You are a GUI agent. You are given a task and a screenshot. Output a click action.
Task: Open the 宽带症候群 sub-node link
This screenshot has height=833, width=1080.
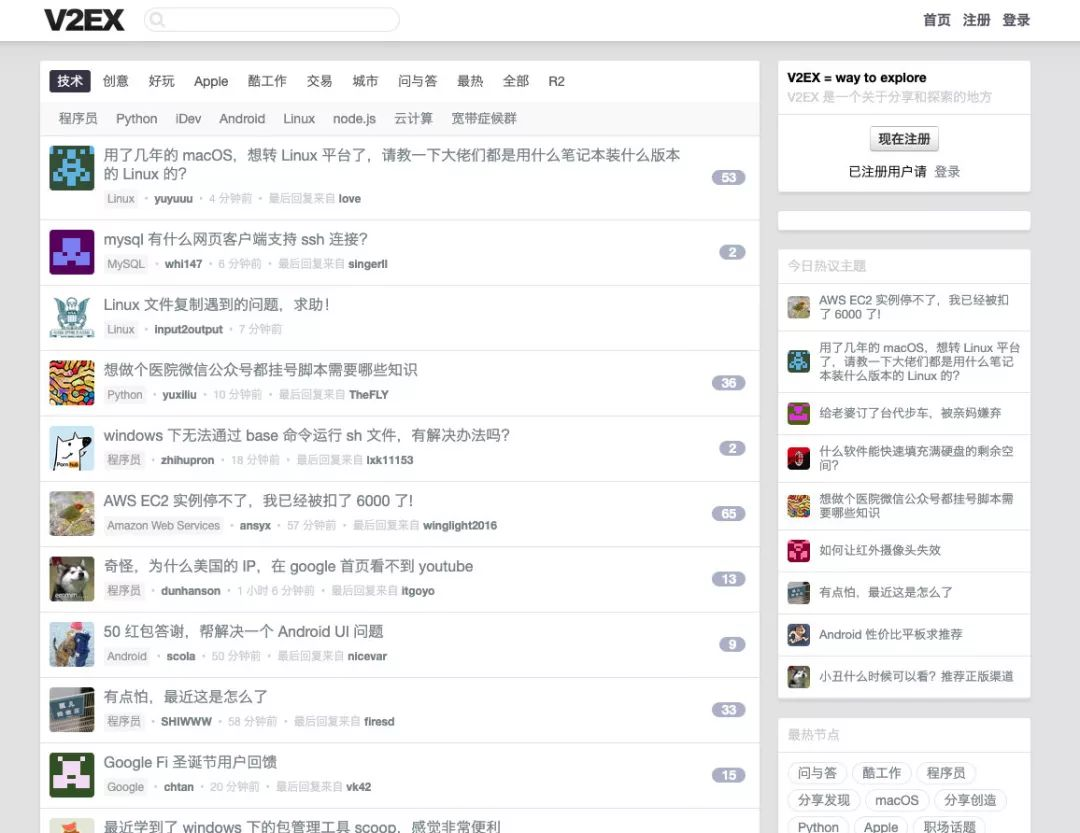click(x=484, y=119)
